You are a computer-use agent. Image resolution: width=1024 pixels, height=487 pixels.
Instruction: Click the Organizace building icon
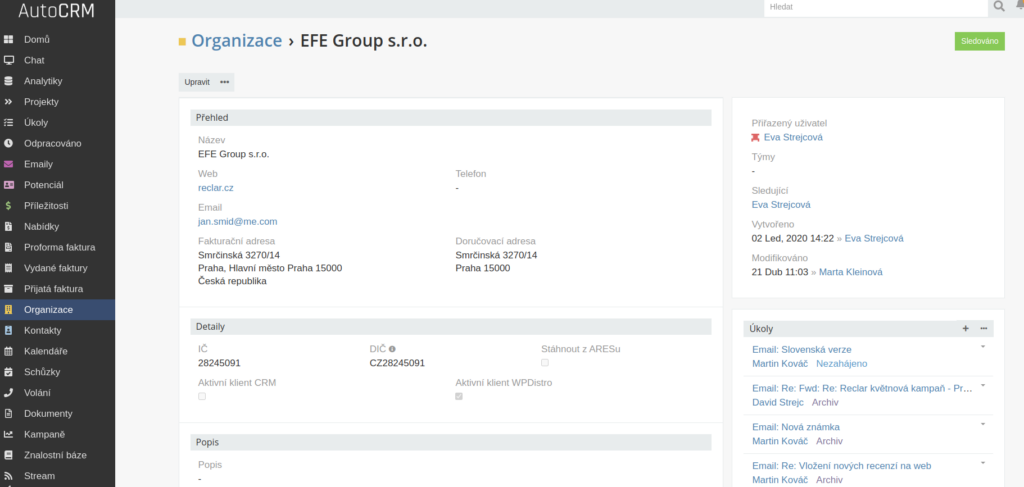point(8,309)
